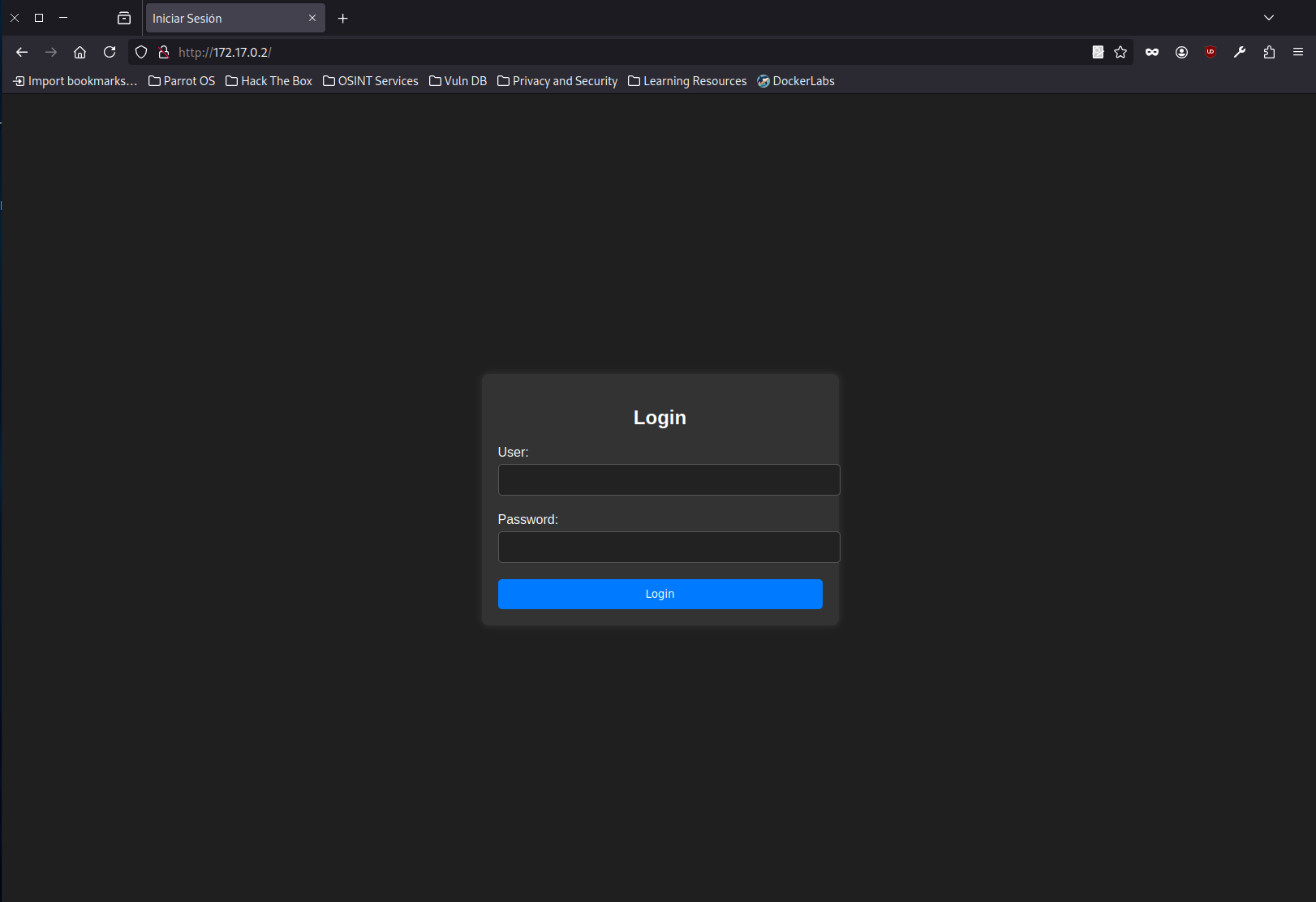
Task: Open the developer tools wrench icon
Action: coord(1240,52)
